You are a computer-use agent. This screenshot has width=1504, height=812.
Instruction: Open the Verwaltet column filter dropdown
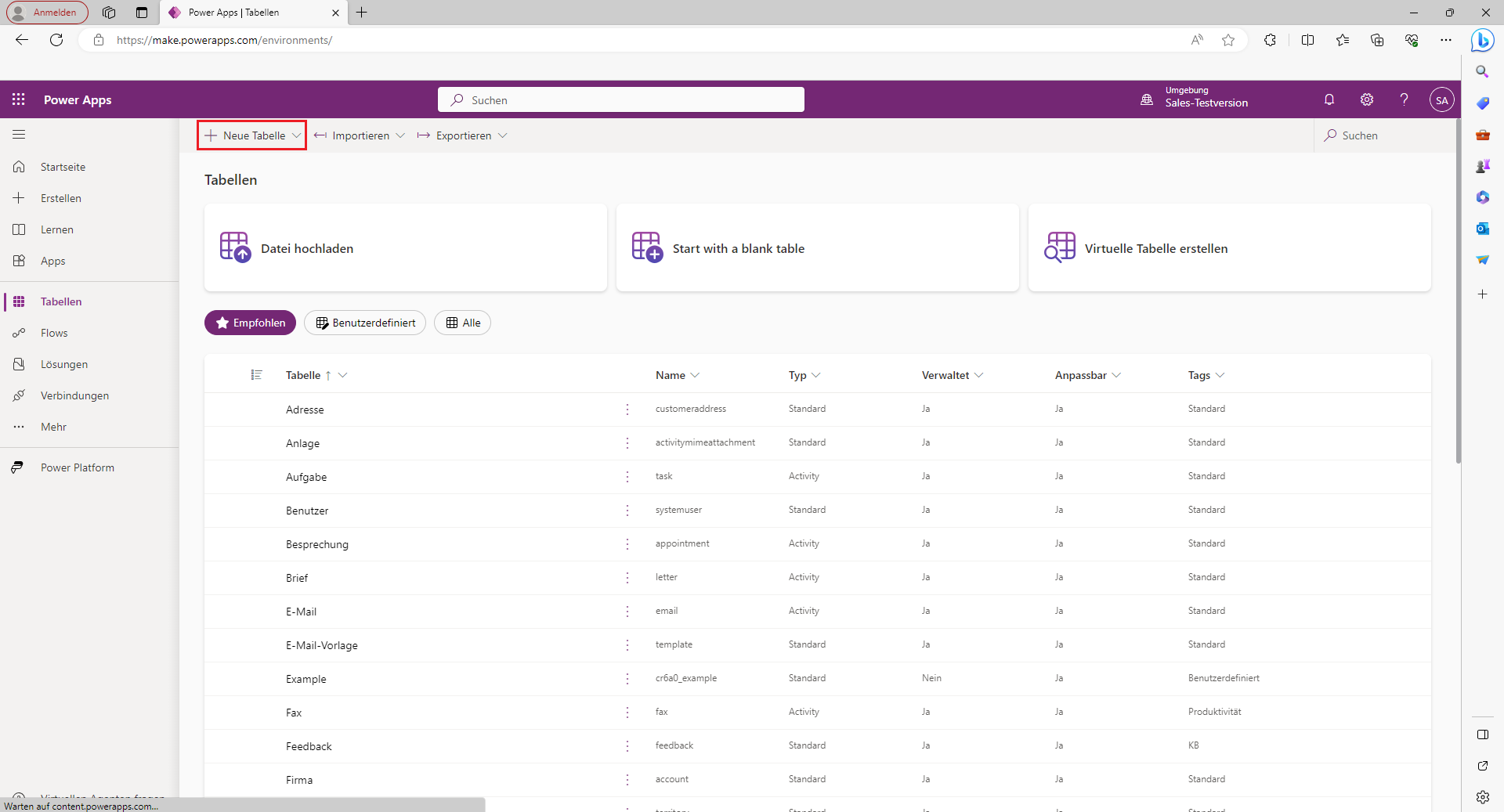(x=979, y=375)
